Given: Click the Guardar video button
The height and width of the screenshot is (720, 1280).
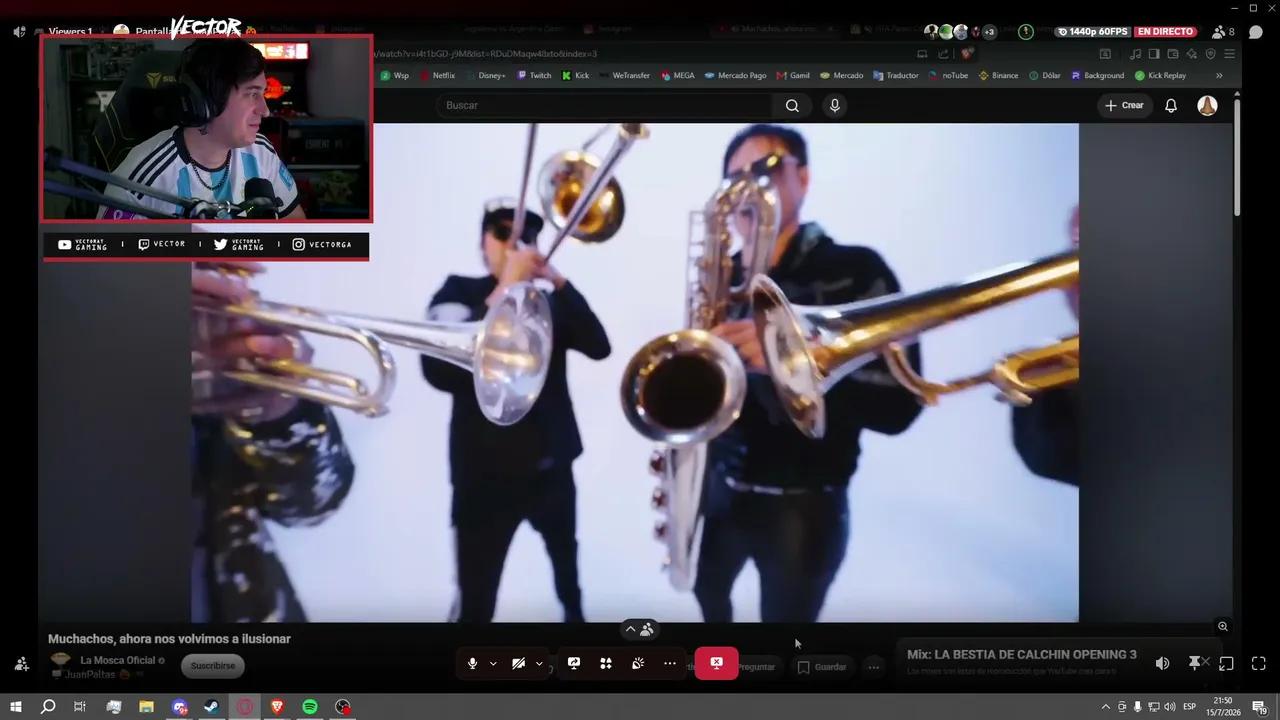Looking at the screenshot, I should 822,667.
